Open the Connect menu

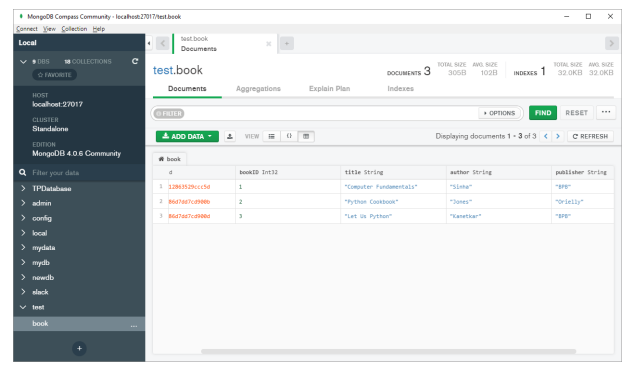pyautogui.click(x=27, y=29)
